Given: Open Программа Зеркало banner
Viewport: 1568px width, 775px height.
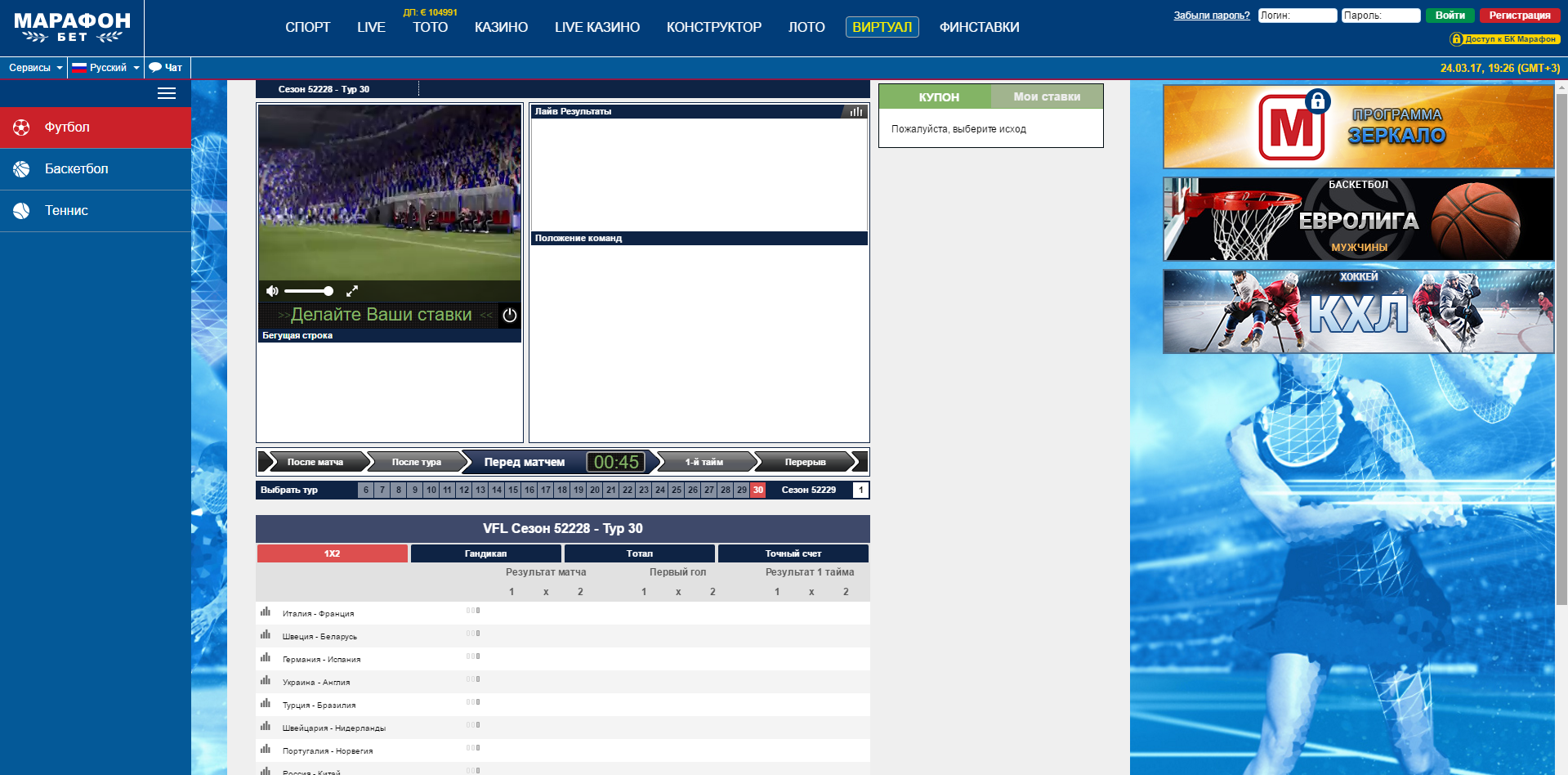Looking at the screenshot, I should point(1358,127).
